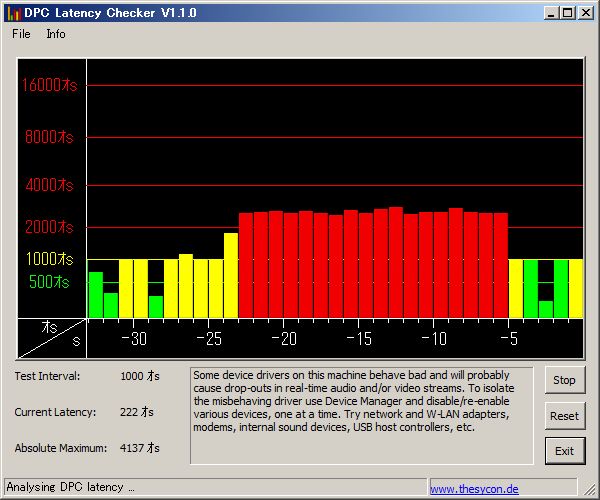Maximize the DPC Latency Checker window
This screenshot has width=600, height=500.
click(568, 13)
